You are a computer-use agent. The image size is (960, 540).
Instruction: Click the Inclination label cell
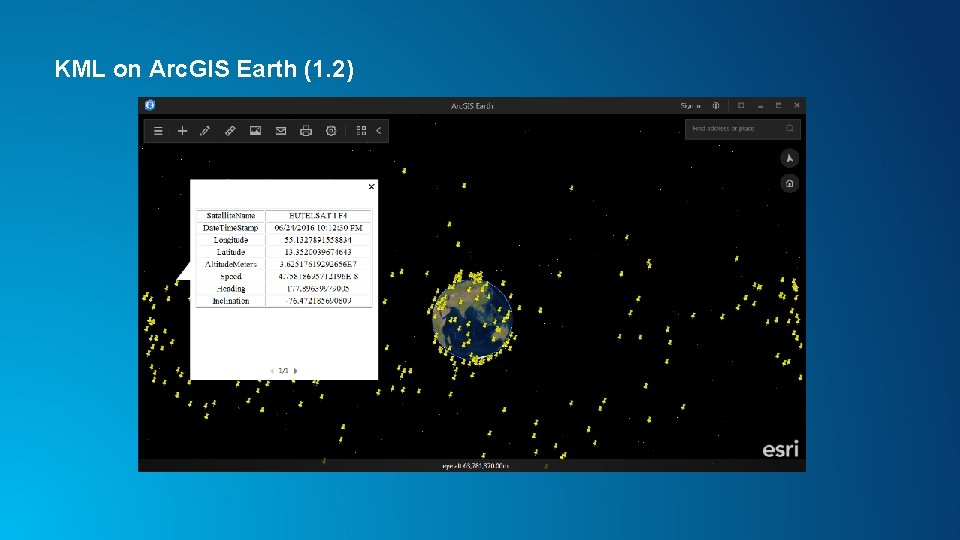(x=231, y=301)
